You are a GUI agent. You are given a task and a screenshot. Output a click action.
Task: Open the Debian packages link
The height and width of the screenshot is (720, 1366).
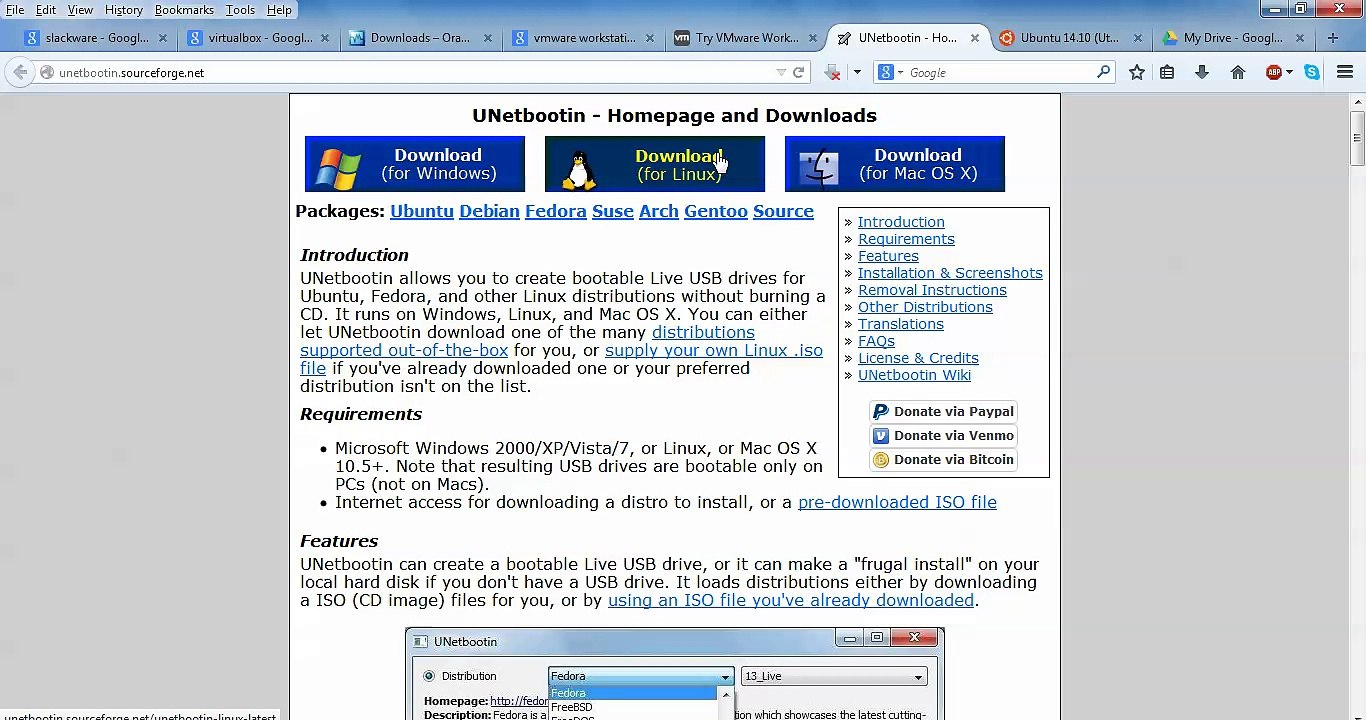(489, 211)
